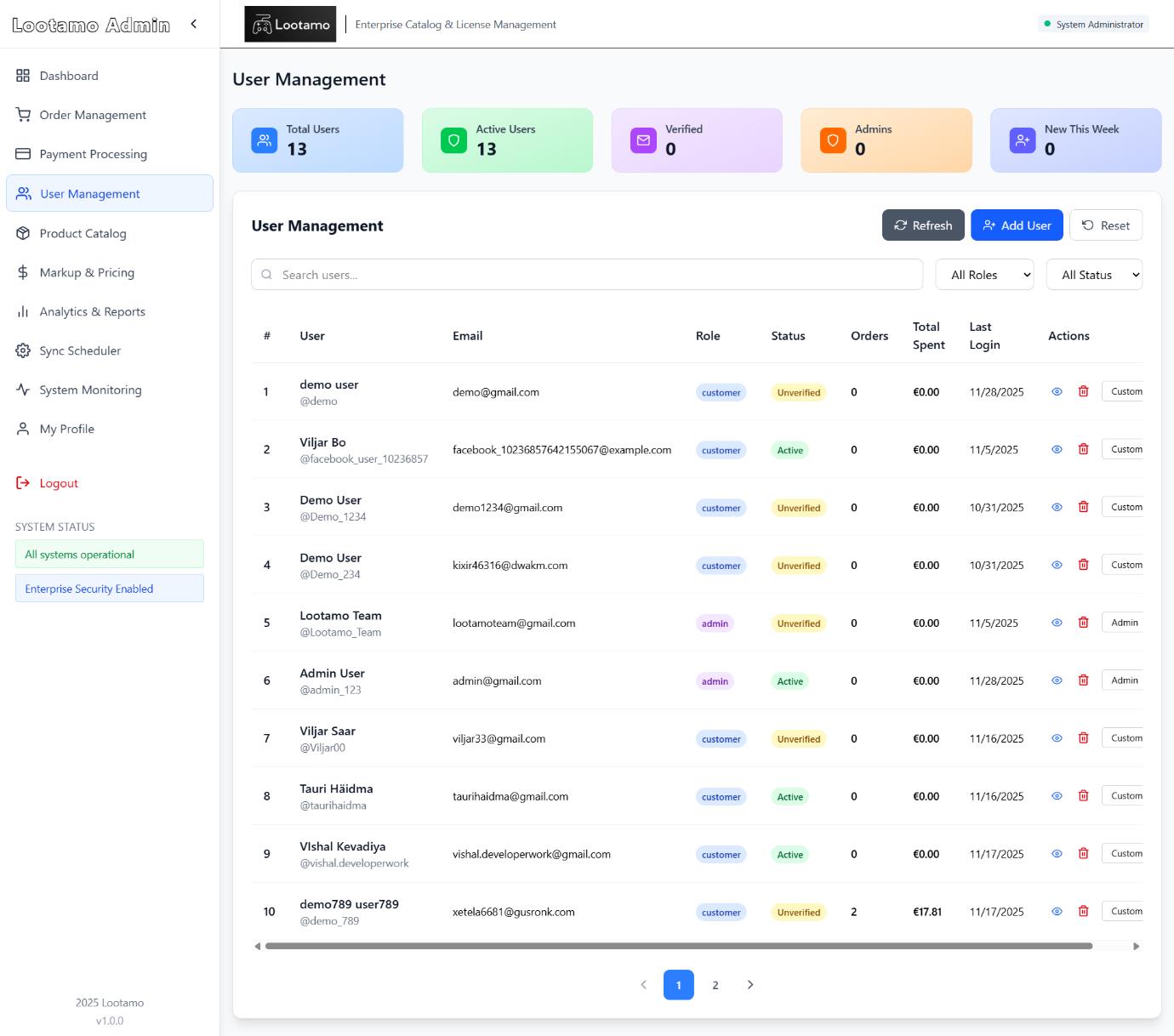1174x1036 pixels.
Task: Open System Monitoring via its sidebar icon
Action: (23, 390)
